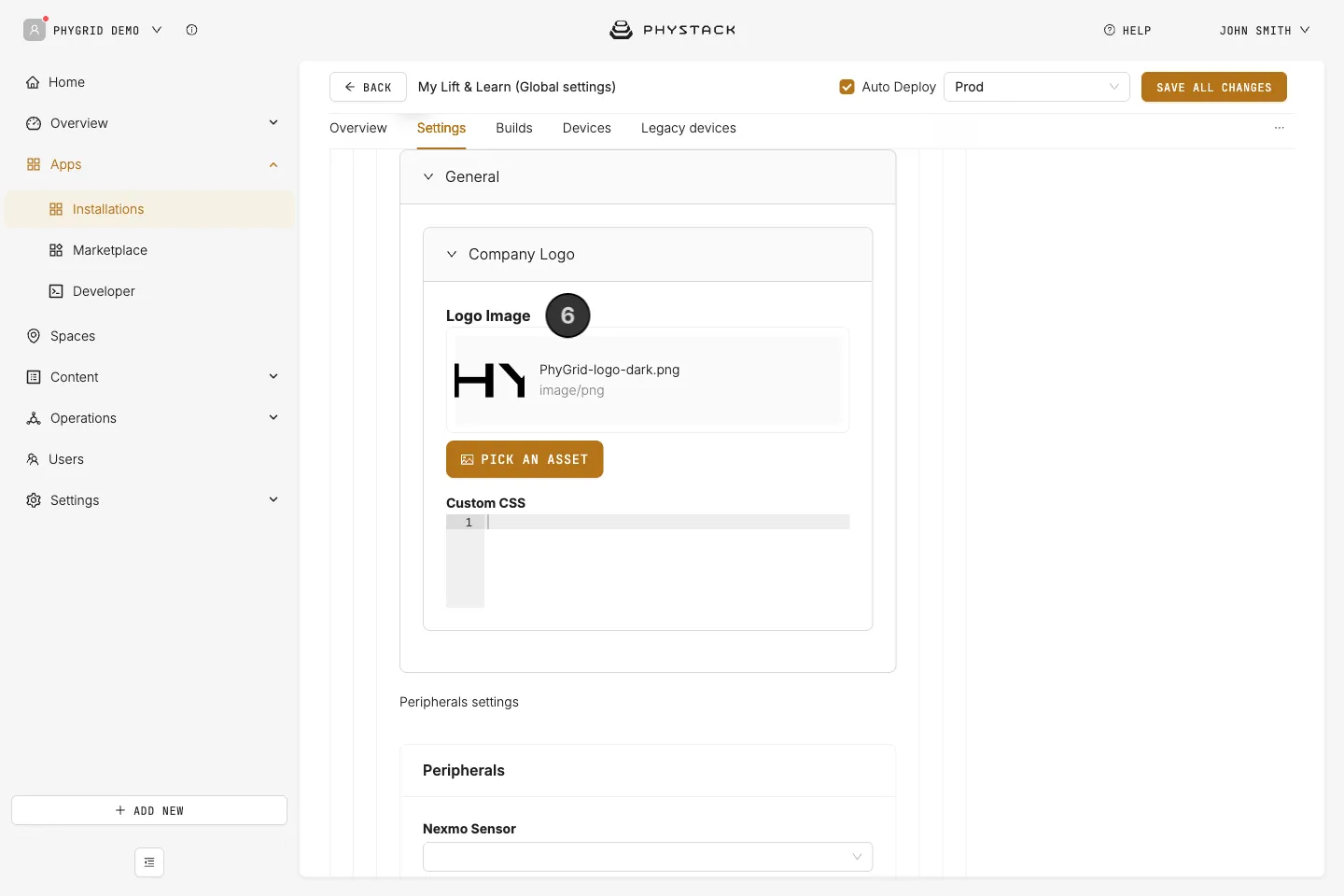Open the three-dots more options menu

pyautogui.click(x=1280, y=128)
